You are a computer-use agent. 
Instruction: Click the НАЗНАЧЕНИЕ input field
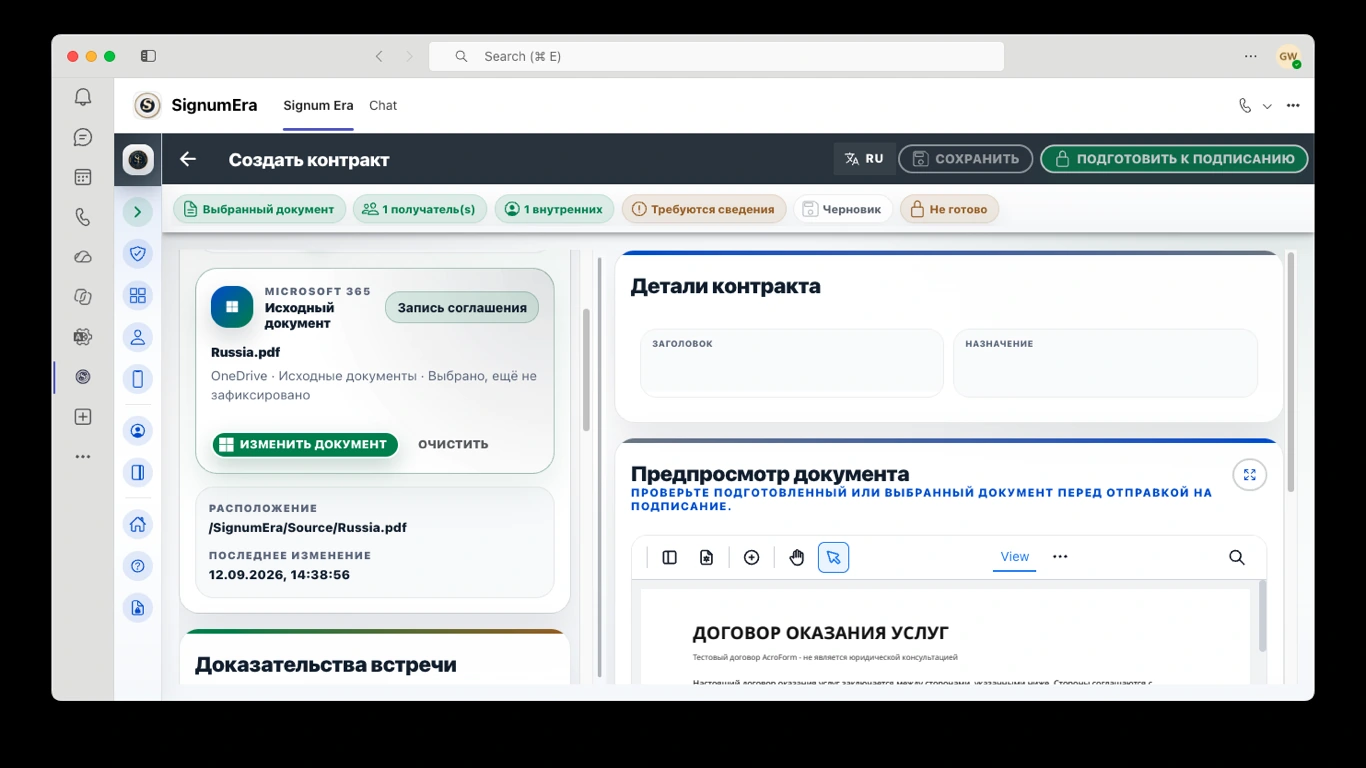(1105, 363)
